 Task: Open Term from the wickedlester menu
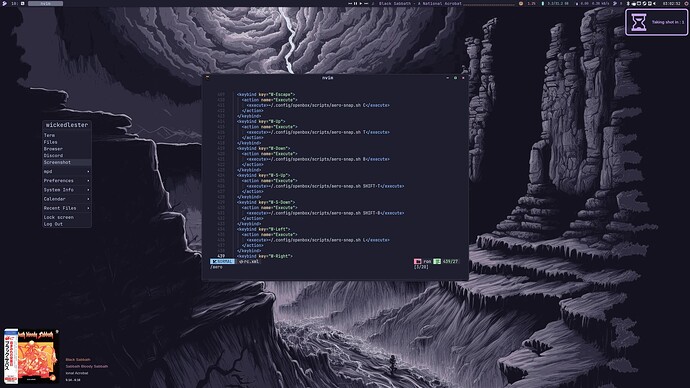point(67,135)
